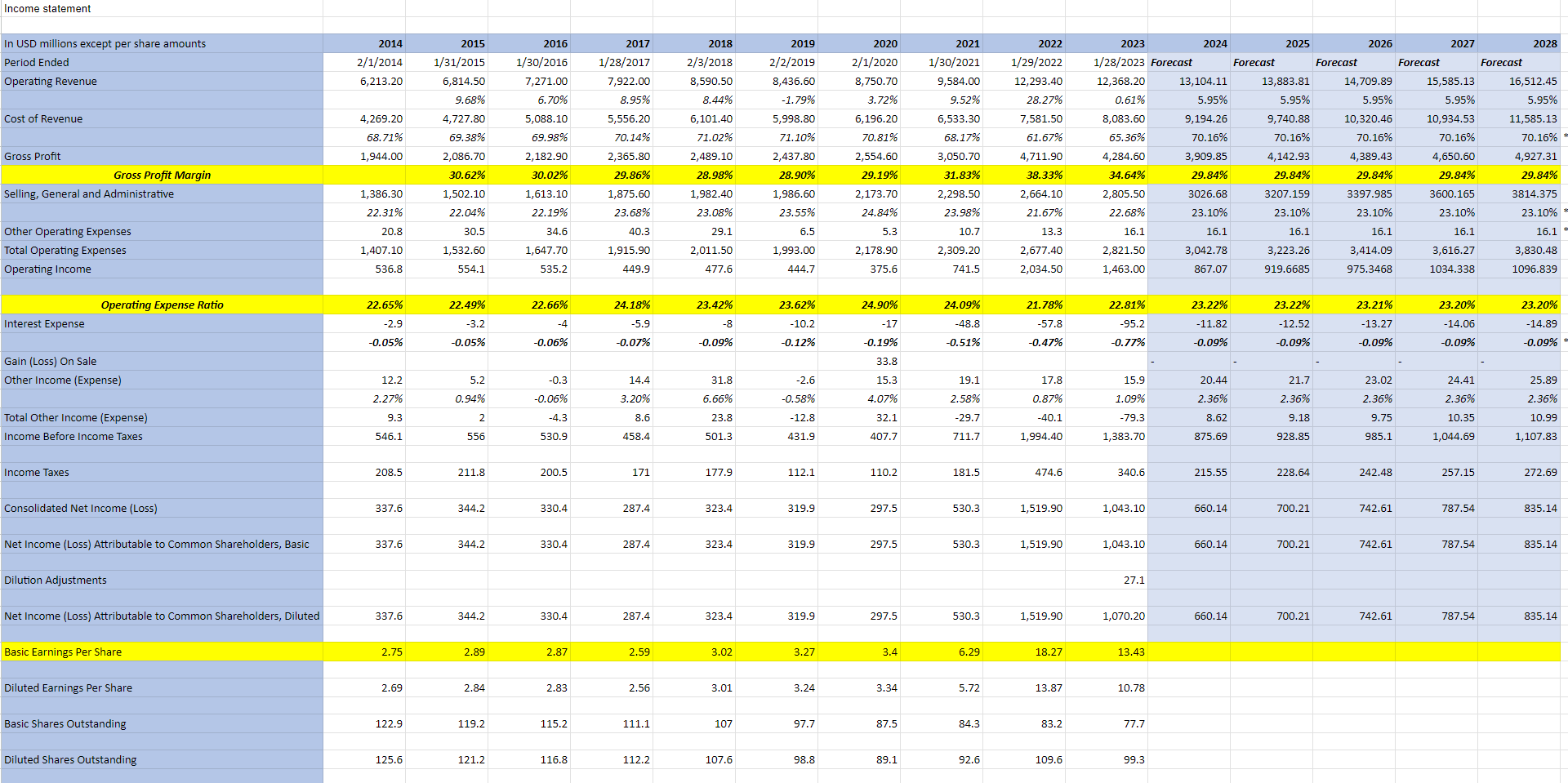Click the 'Dilution Adjustments' row label

(162, 581)
